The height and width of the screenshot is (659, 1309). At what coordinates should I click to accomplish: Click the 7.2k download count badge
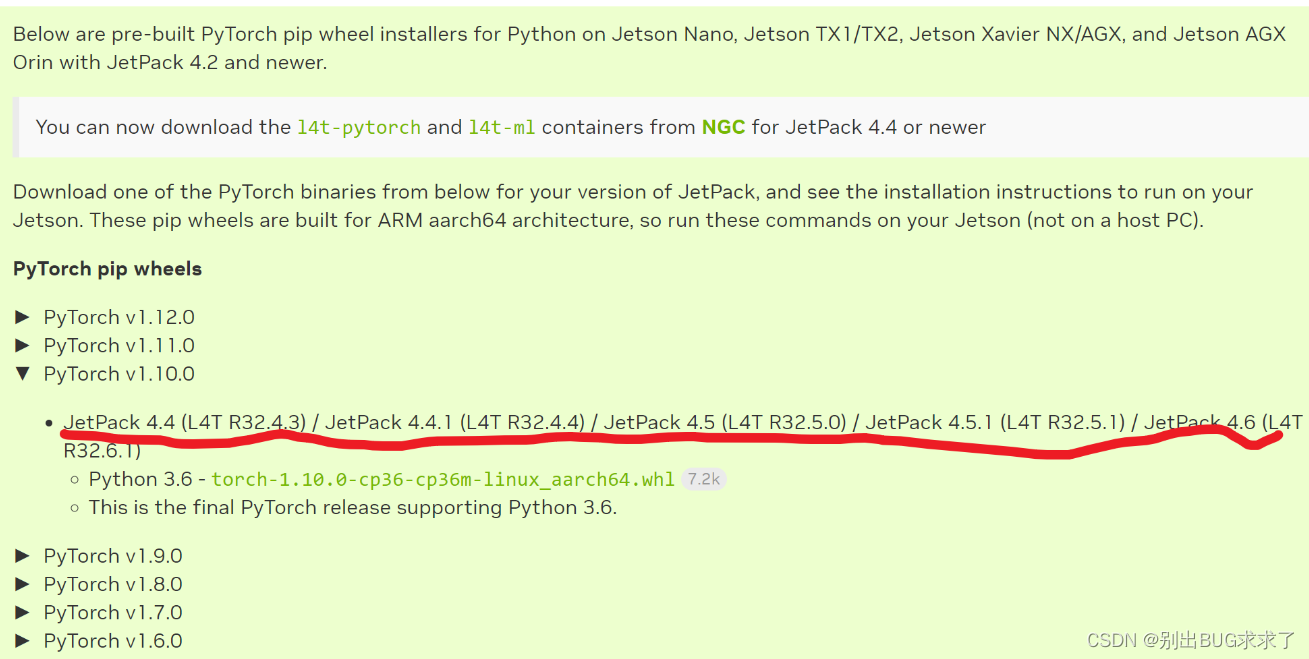(x=703, y=479)
